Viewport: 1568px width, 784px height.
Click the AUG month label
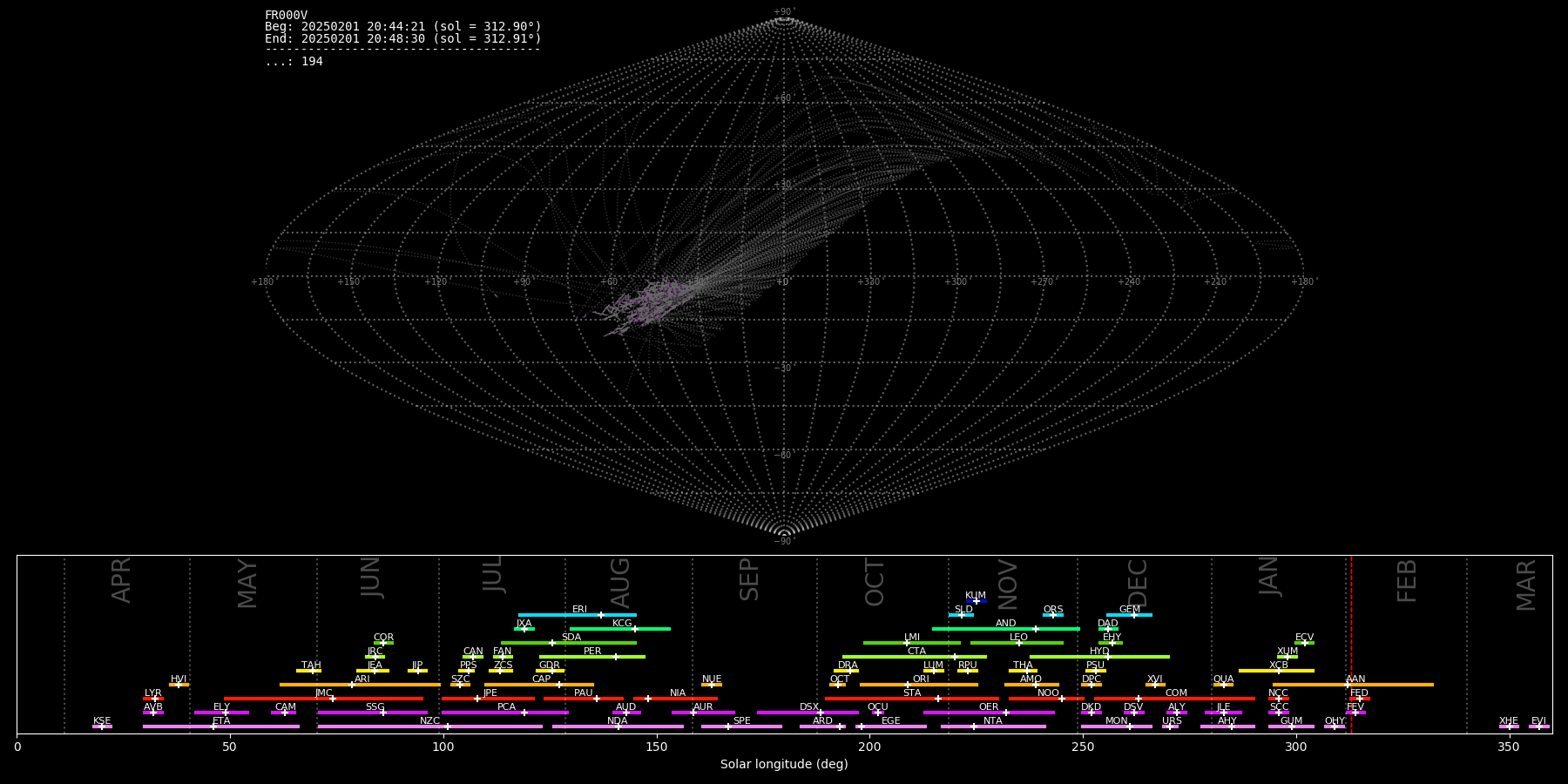point(620,583)
